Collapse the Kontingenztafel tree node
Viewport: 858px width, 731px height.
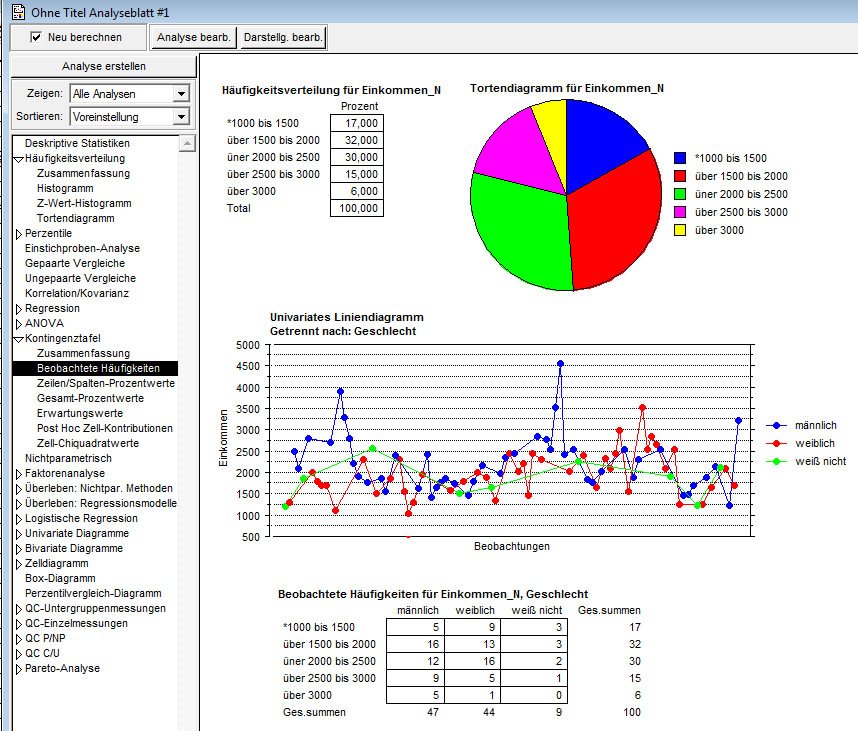(19, 339)
